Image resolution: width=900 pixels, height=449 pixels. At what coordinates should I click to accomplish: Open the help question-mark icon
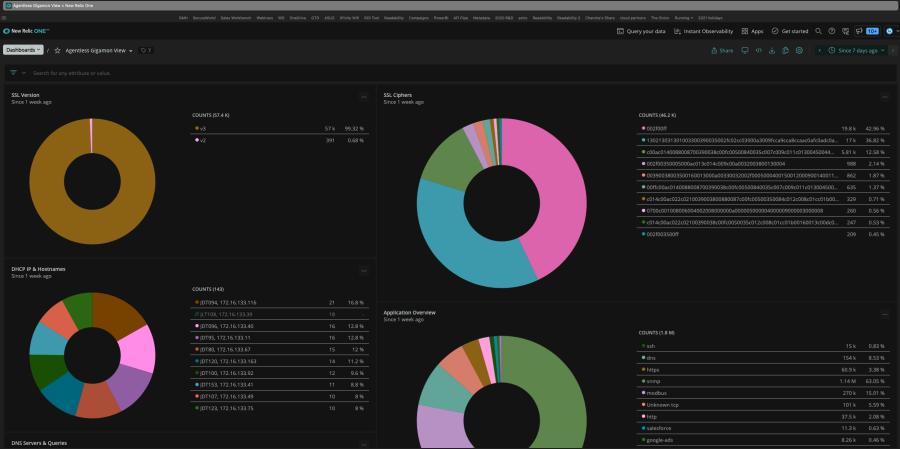(x=832, y=31)
